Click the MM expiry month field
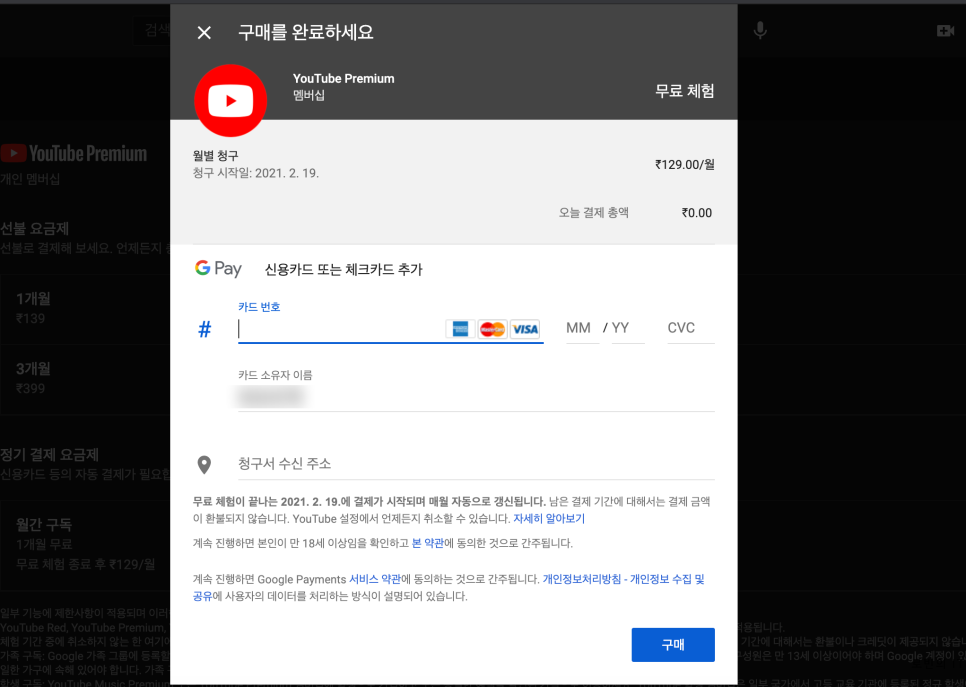The height and width of the screenshot is (687, 966). (582, 328)
